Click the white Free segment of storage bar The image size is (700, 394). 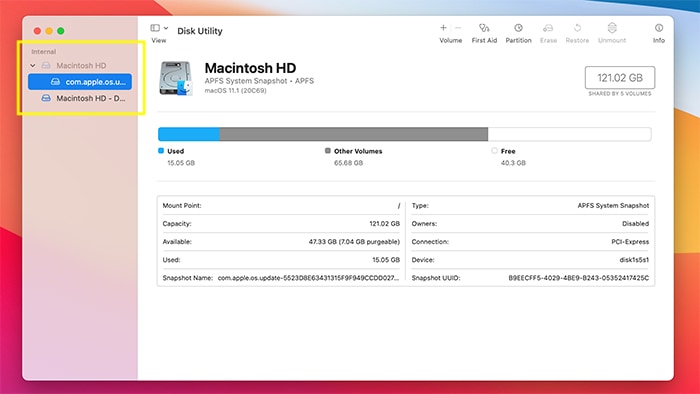pos(569,134)
